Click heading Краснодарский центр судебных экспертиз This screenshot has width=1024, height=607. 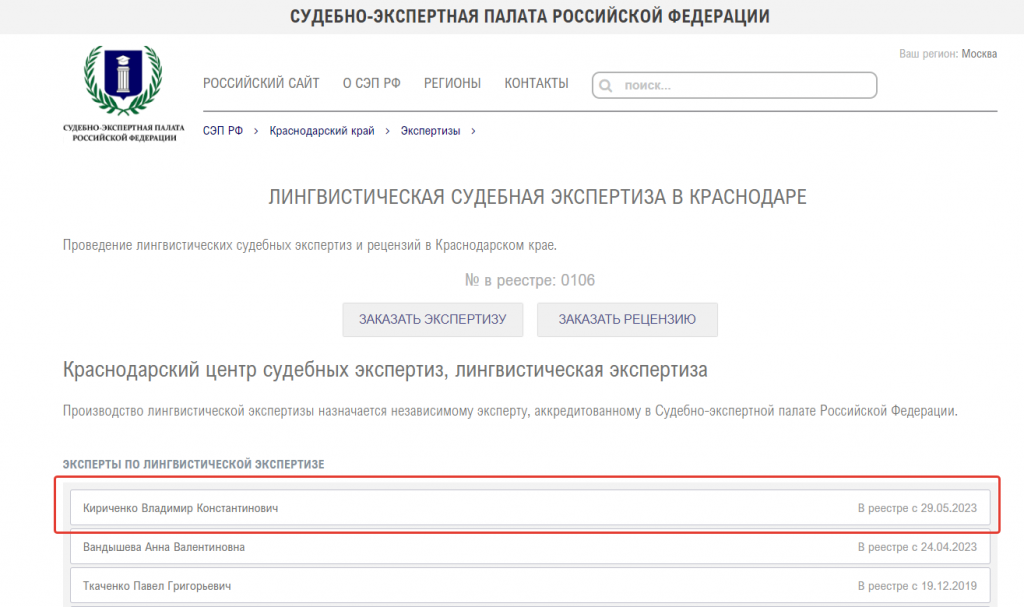click(385, 370)
